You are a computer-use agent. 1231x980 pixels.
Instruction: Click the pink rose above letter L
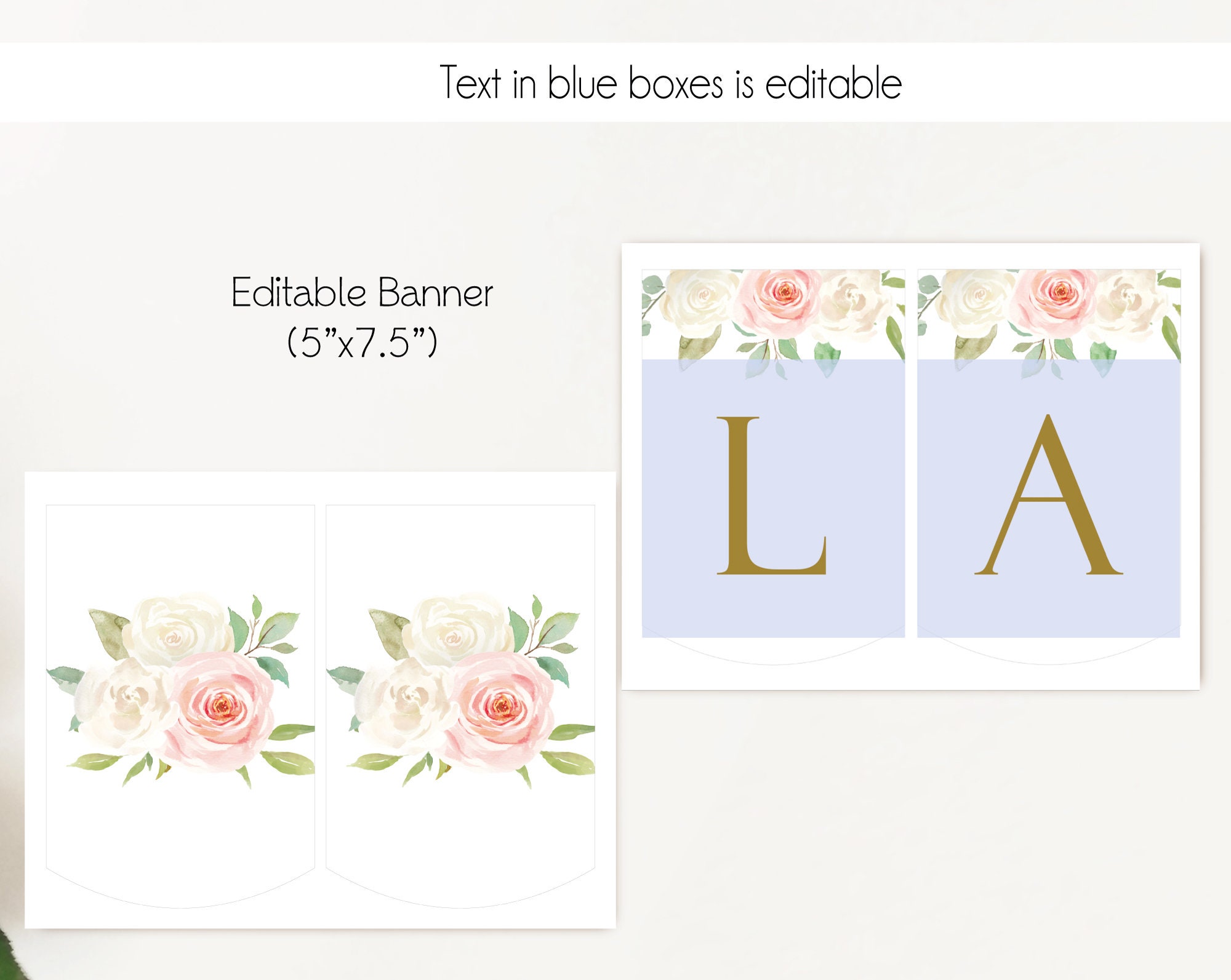click(x=779, y=301)
